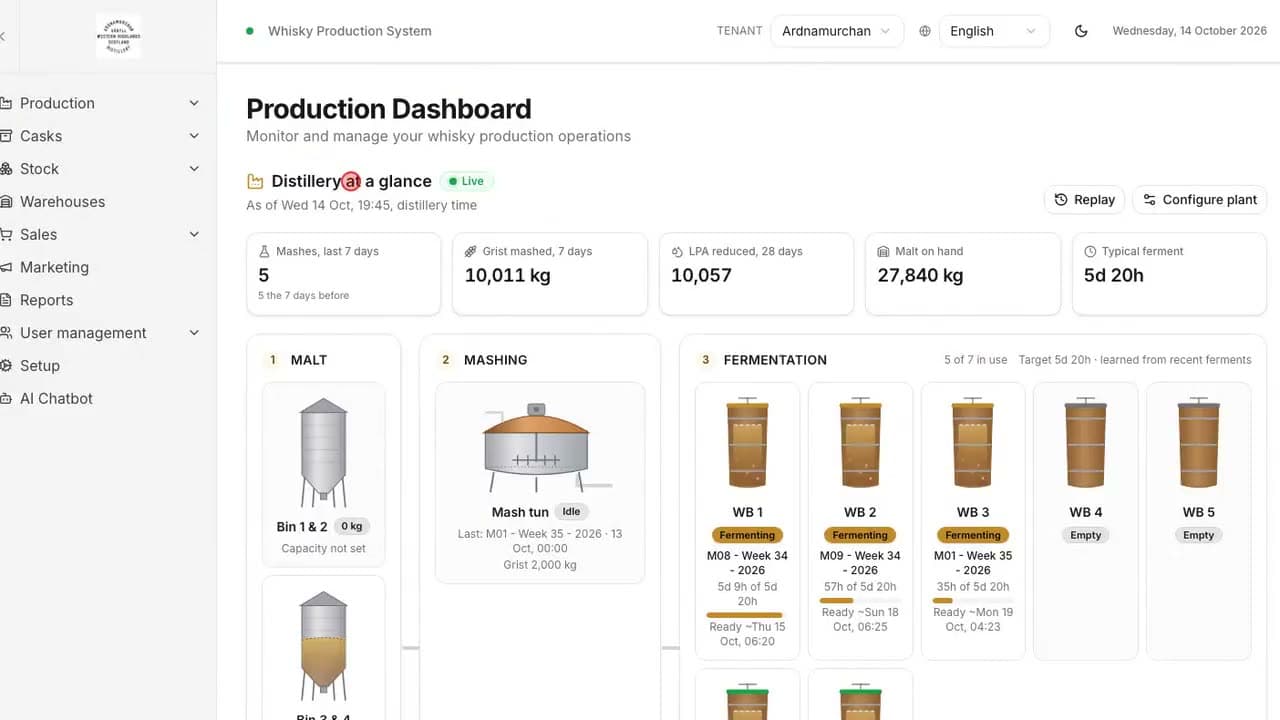Select the WB 2 washback vessel
1280x720 pixels.
click(860, 442)
